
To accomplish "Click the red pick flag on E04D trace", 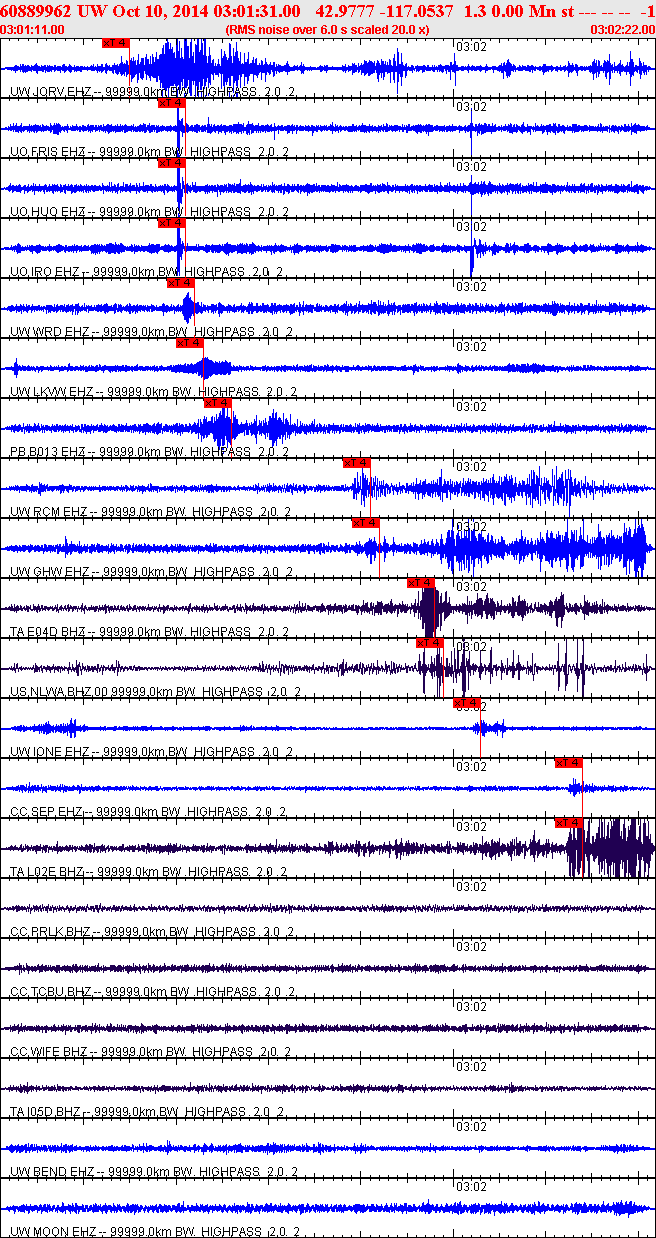I will (421, 583).
